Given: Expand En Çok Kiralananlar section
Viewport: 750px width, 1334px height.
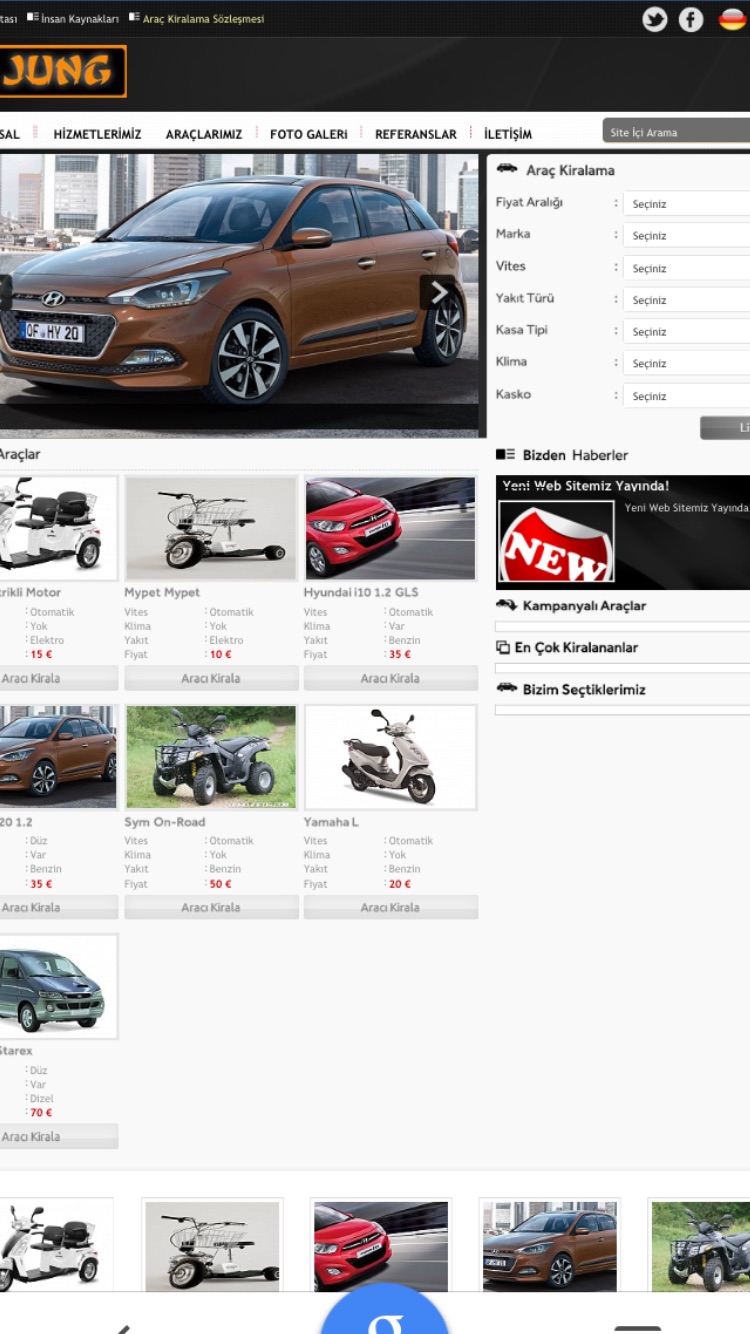Looking at the screenshot, I should pyautogui.click(x=576, y=647).
